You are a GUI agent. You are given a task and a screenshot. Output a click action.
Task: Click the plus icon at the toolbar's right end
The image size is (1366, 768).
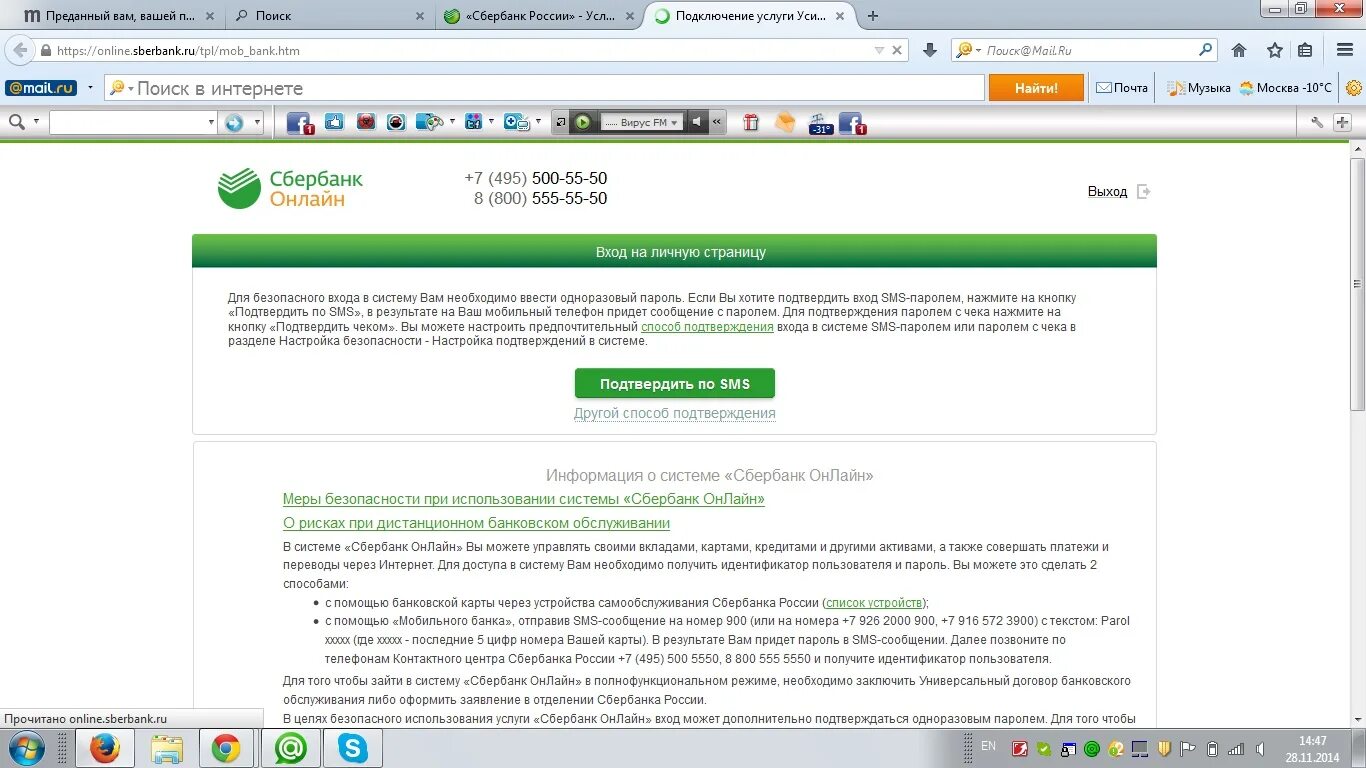click(x=1342, y=122)
